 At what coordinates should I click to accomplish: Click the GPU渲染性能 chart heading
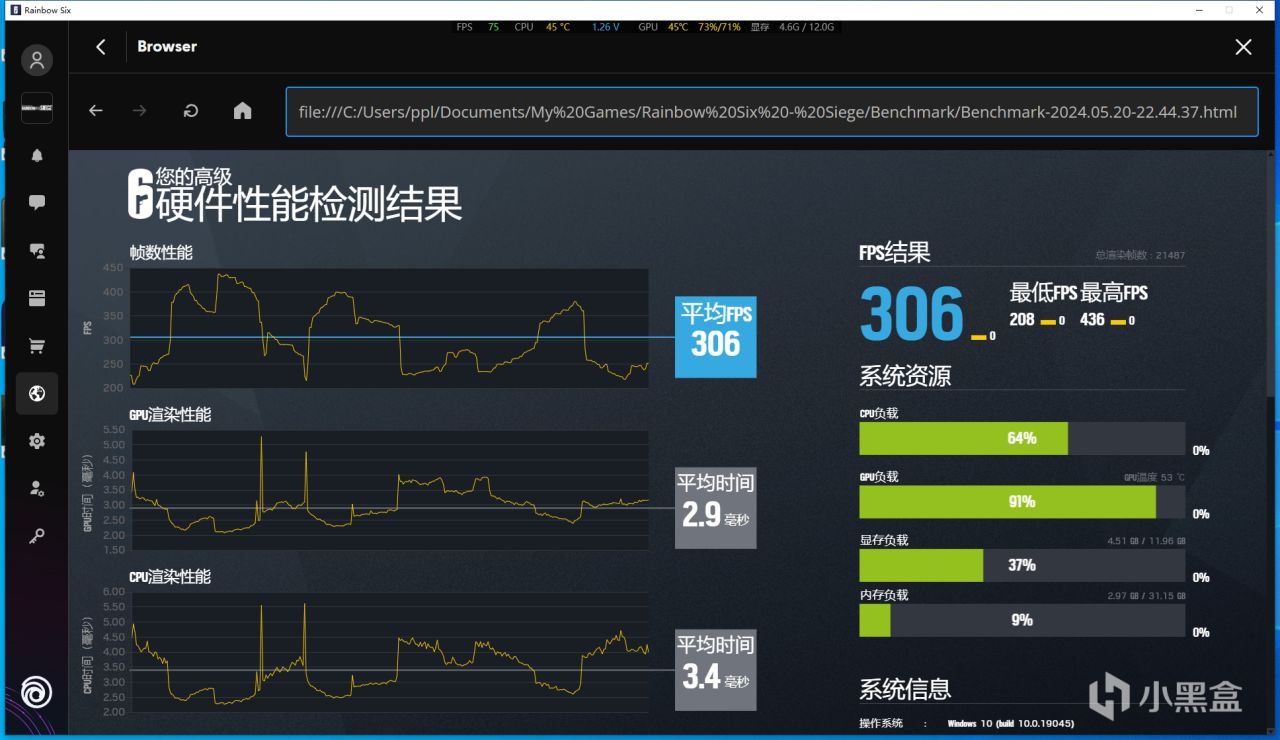click(170, 415)
